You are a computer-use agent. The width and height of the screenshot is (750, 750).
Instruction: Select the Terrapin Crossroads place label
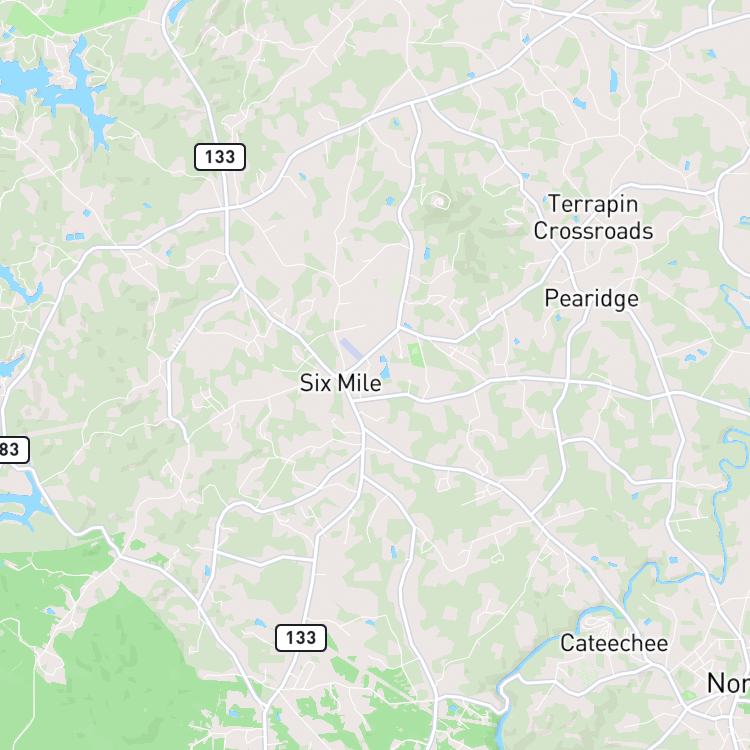[593, 217]
